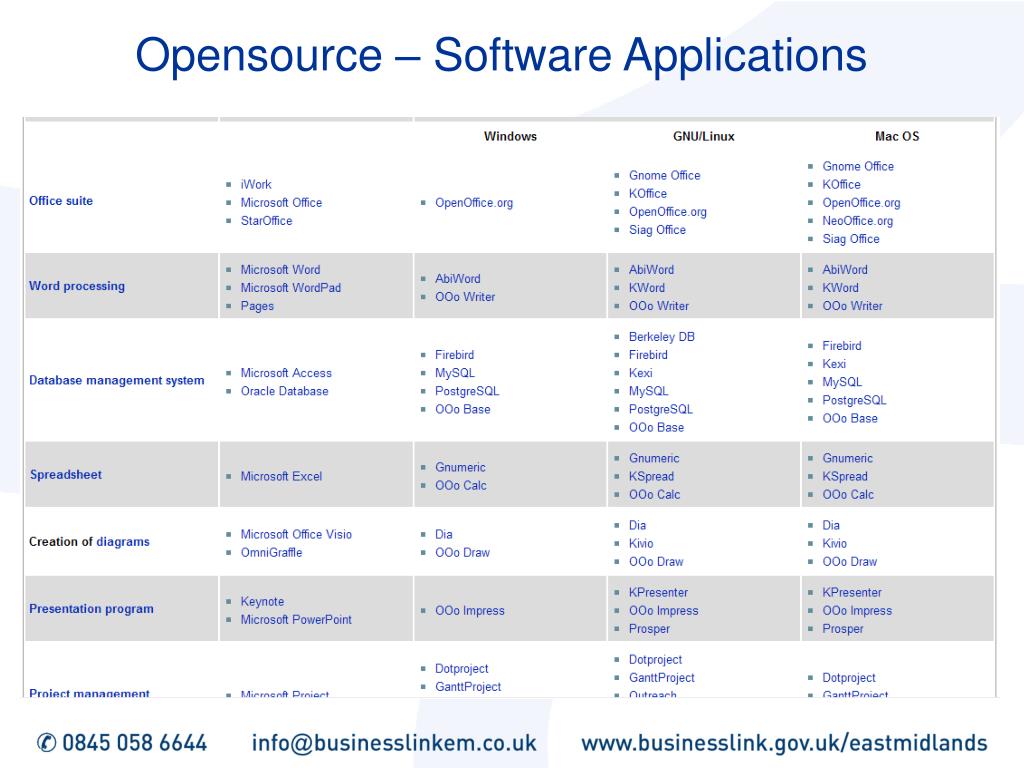
Task: Open the Presentation program category link
Action: [91, 609]
